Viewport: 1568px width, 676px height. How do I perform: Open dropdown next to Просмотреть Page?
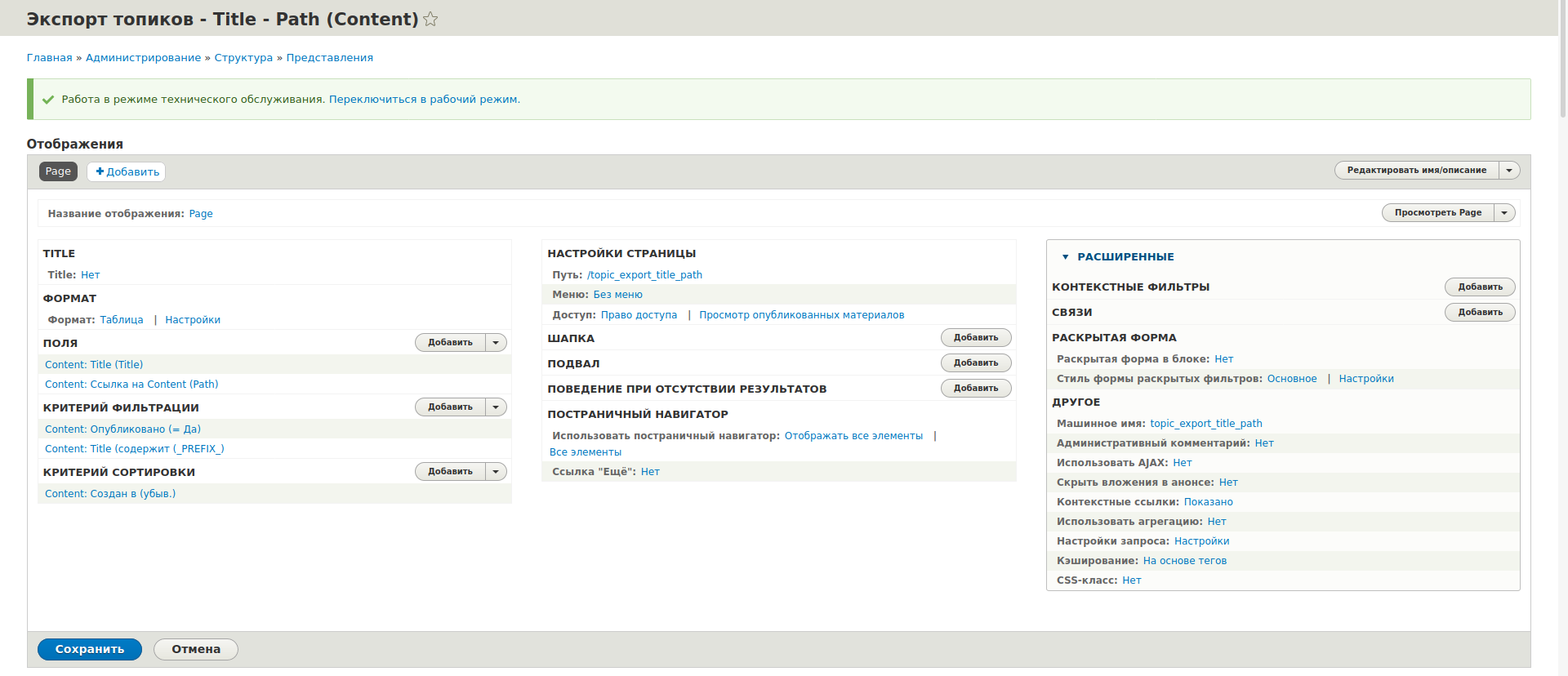click(1504, 213)
